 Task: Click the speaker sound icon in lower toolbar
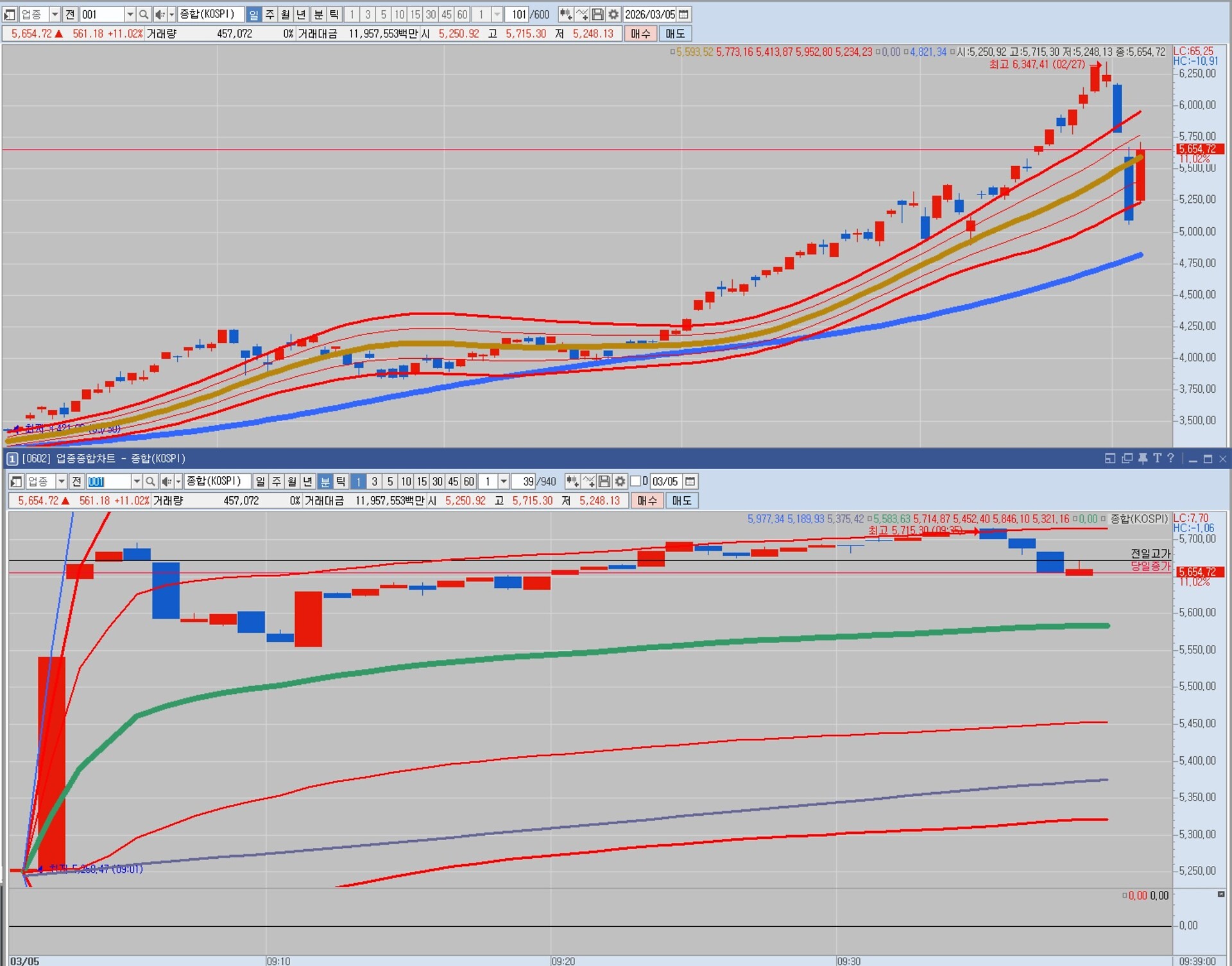(166, 481)
